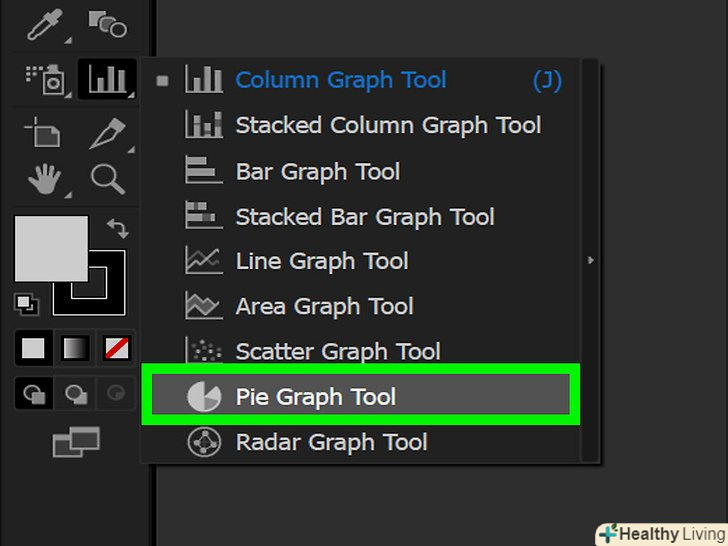Screen dimensions: 728x546
Task: Pick the Line Graph Tool entry
Action: pos(322,261)
